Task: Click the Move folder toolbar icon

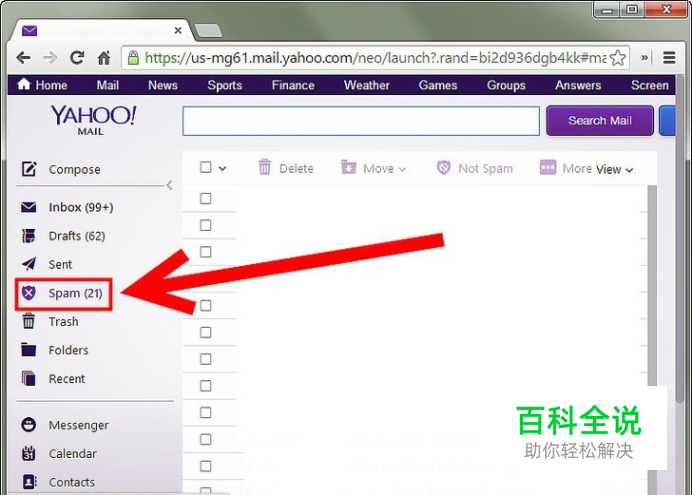Action: click(349, 167)
